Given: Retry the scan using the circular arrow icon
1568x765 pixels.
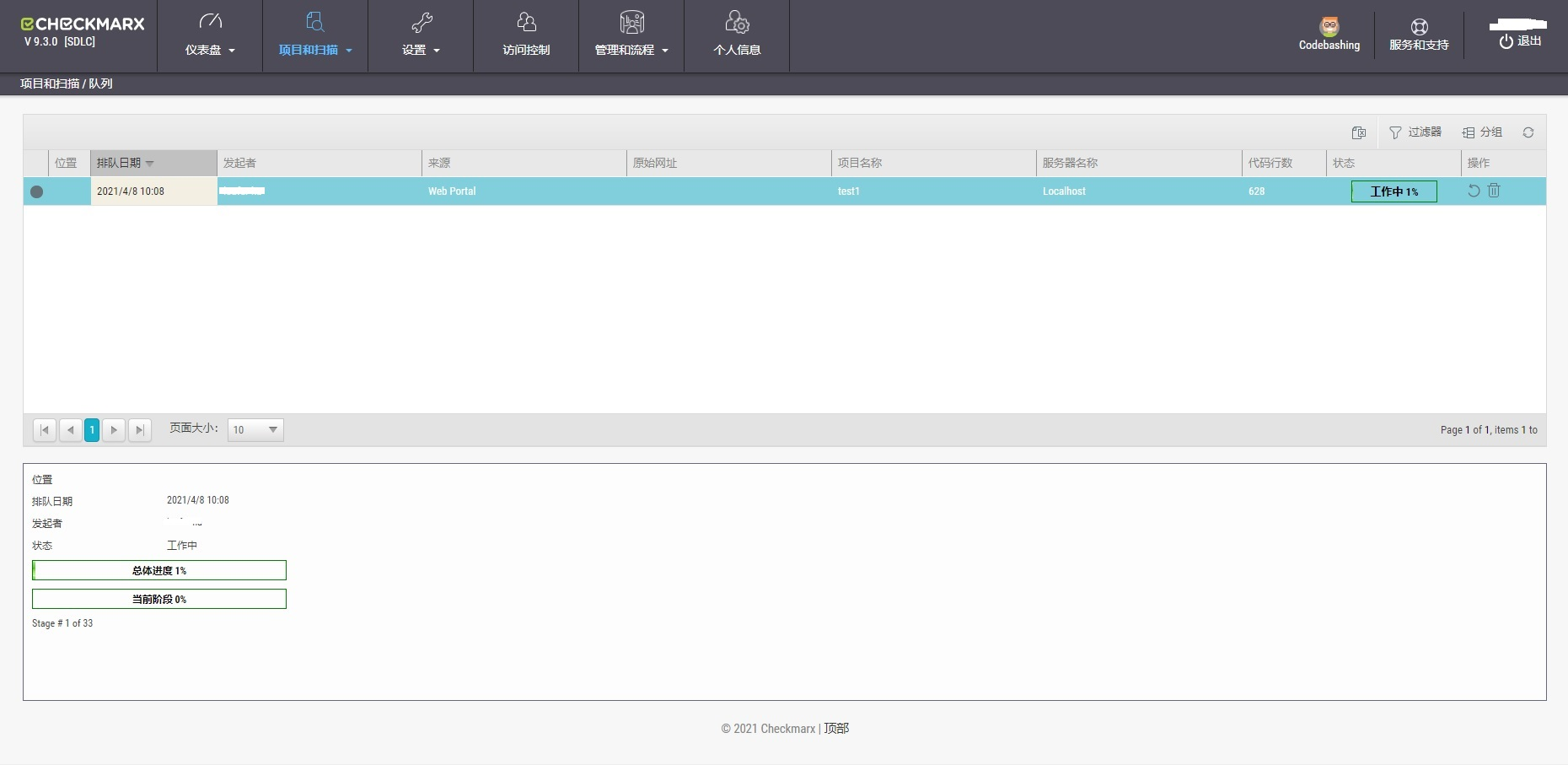Looking at the screenshot, I should pos(1474,191).
